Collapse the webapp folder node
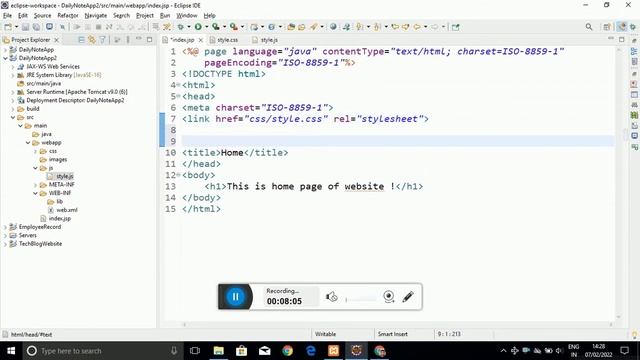The image size is (640, 360). tap(28, 142)
